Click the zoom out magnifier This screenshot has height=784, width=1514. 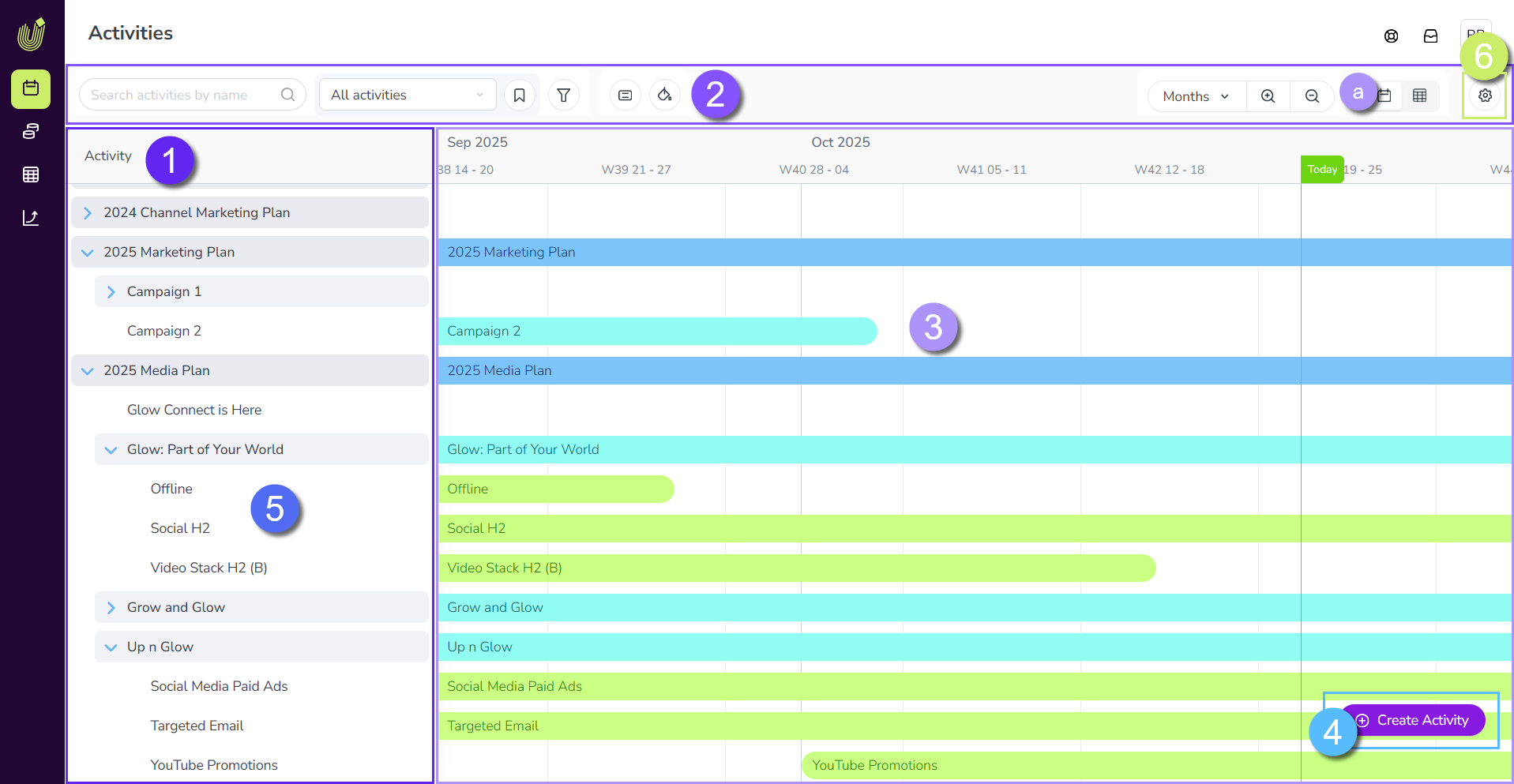pos(1312,96)
